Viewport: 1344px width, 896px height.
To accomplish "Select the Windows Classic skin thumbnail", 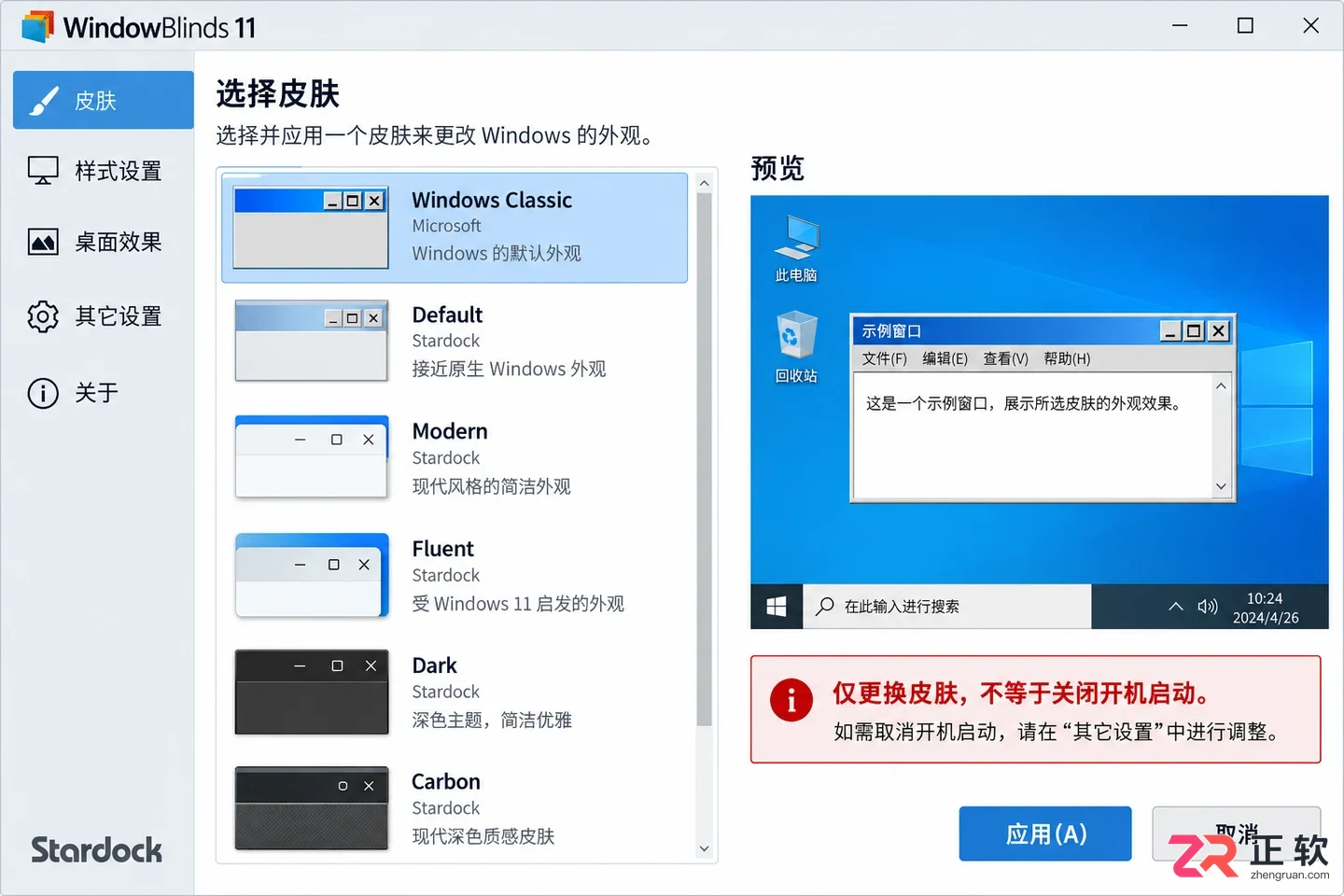I will (311, 228).
